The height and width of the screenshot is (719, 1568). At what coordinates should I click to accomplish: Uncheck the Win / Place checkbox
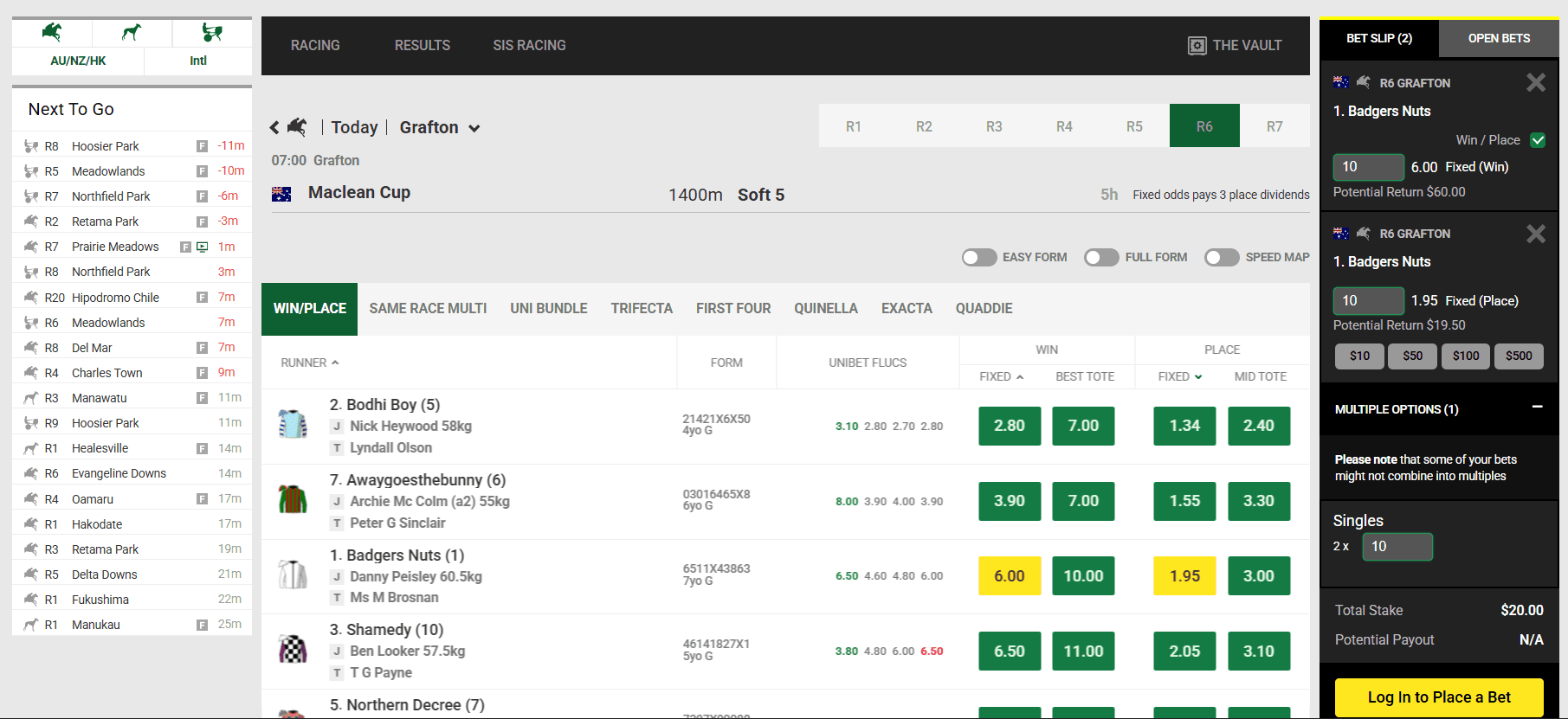(x=1538, y=140)
